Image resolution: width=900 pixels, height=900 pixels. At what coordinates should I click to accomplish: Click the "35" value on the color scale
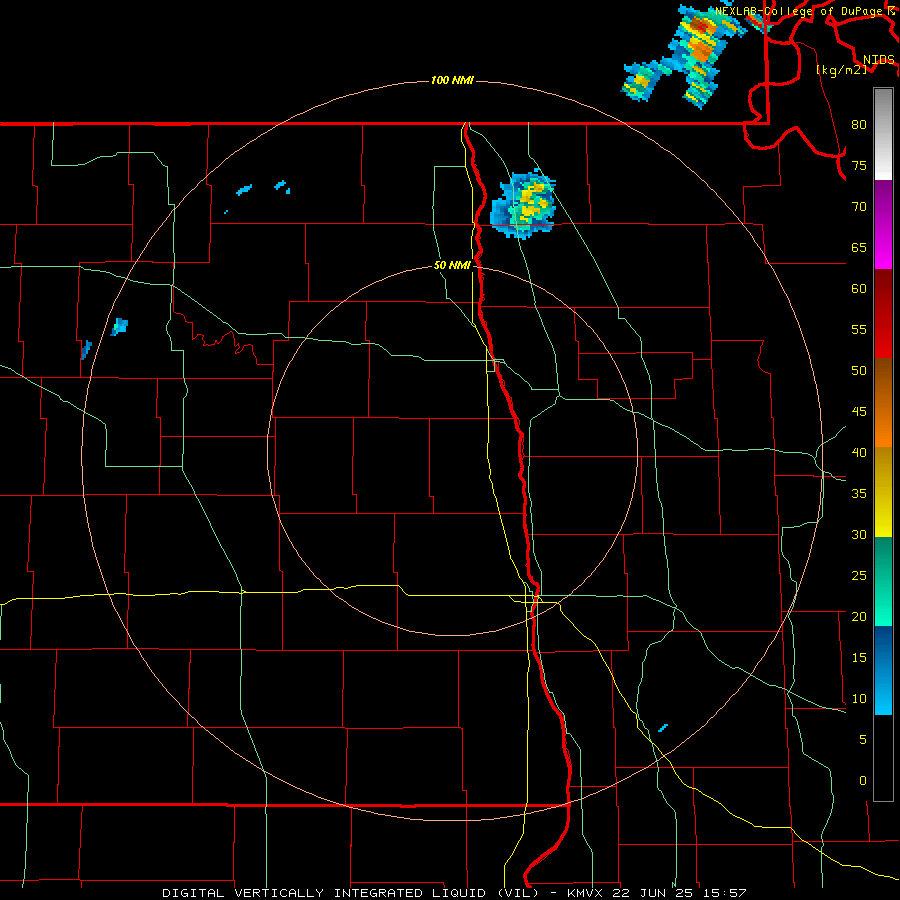tap(859, 494)
